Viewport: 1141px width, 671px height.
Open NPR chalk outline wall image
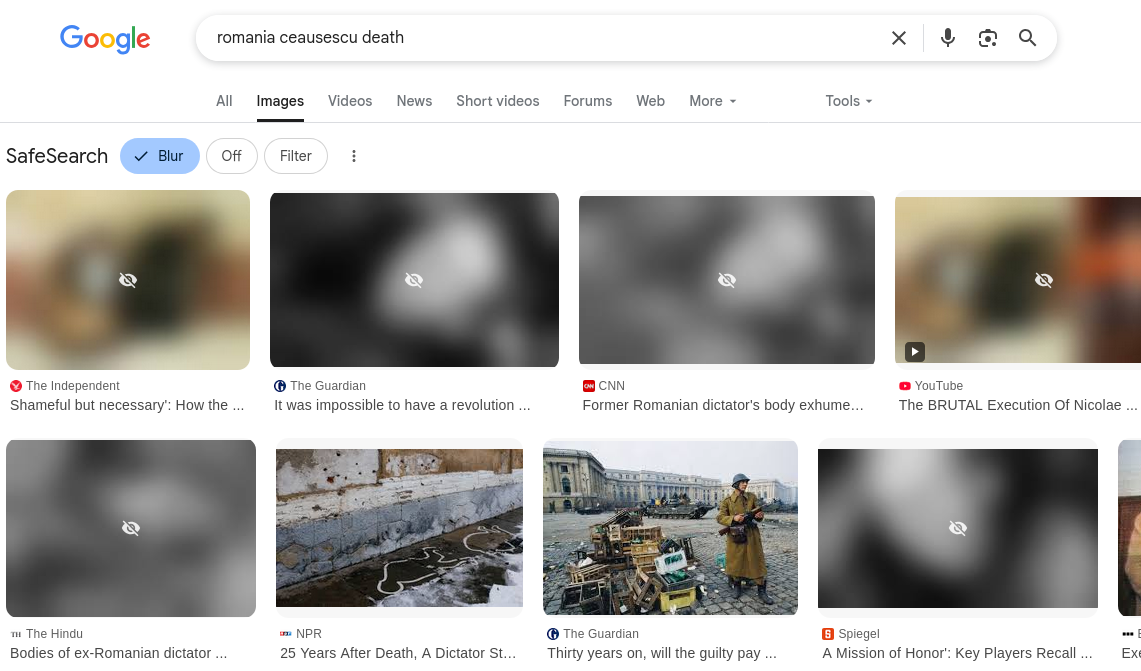399,528
